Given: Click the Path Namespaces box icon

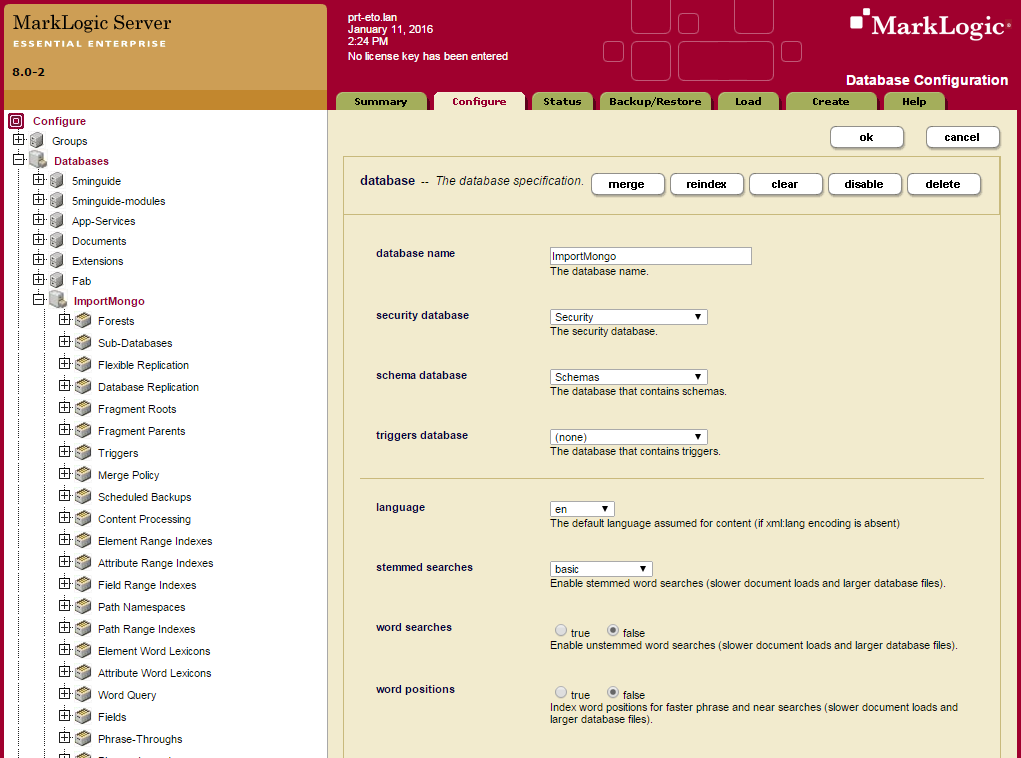Looking at the screenshot, I should tap(83, 607).
